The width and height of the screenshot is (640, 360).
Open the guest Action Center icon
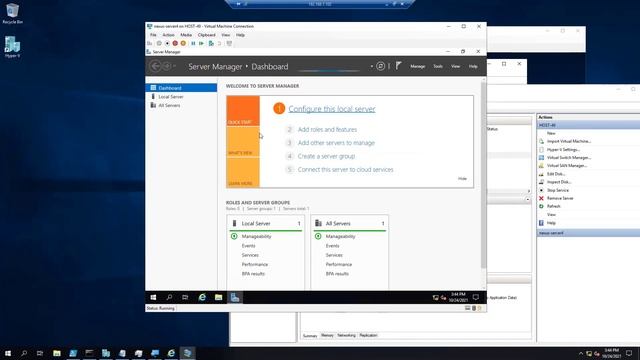(x=476, y=297)
